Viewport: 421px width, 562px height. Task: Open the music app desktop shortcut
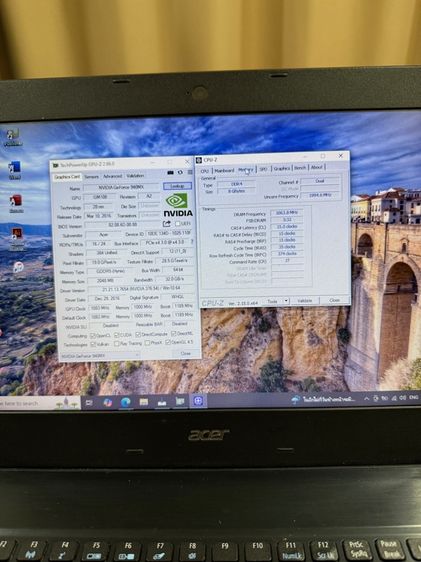(x=18, y=267)
